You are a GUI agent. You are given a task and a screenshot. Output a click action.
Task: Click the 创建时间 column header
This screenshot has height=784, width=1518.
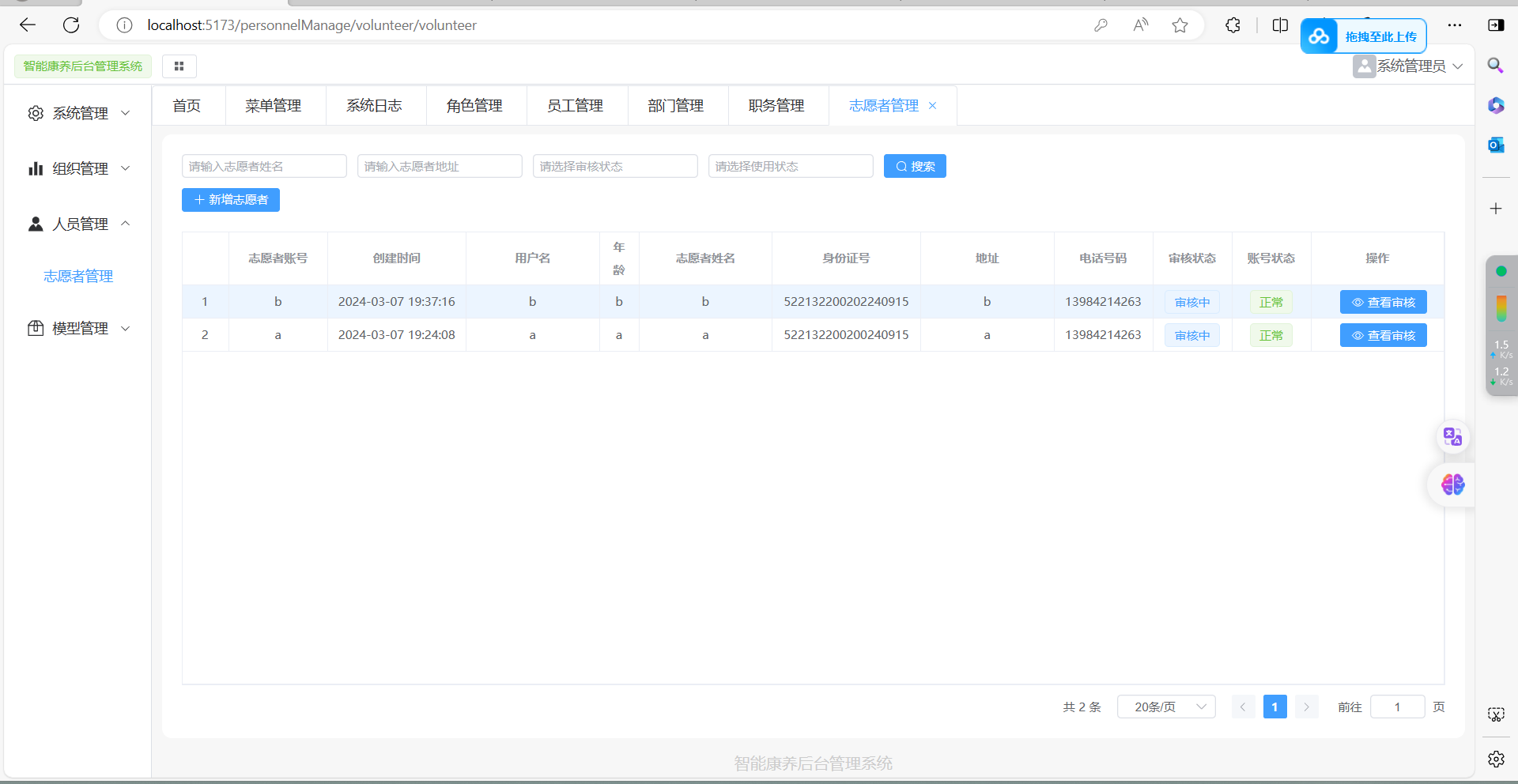397,258
